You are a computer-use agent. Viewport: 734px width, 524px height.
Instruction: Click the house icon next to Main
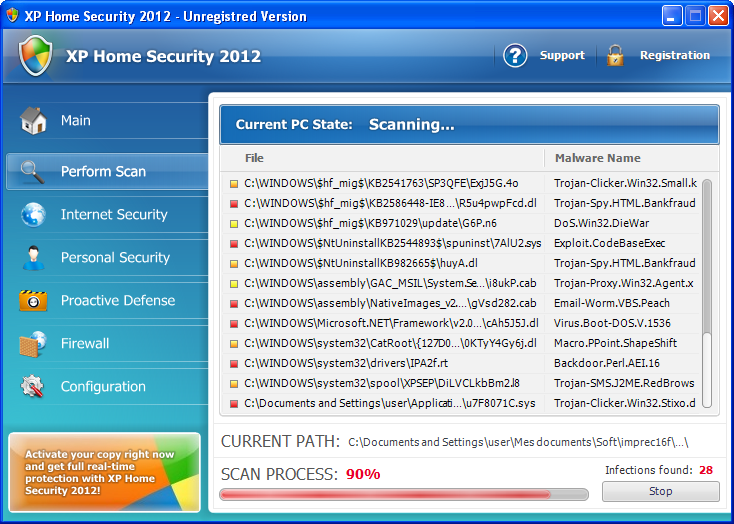pos(33,121)
